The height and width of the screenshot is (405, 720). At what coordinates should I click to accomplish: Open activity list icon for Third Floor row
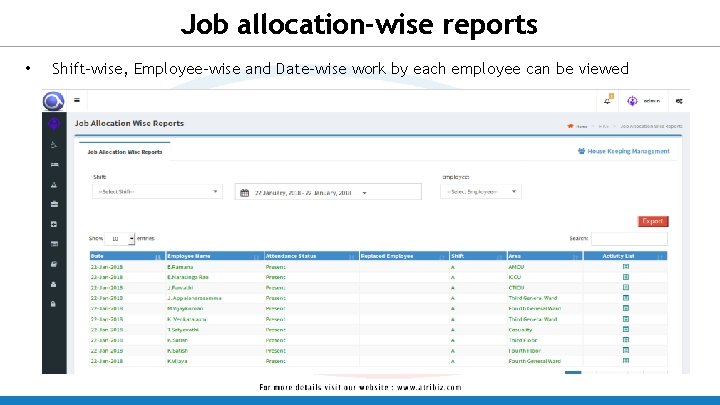[625, 340]
